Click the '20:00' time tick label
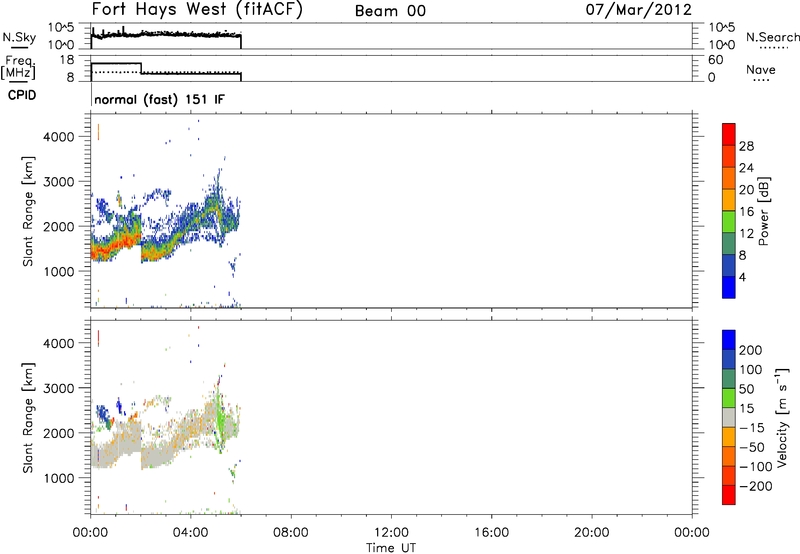Image resolution: width=800 pixels, height=554 pixels. click(x=591, y=533)
